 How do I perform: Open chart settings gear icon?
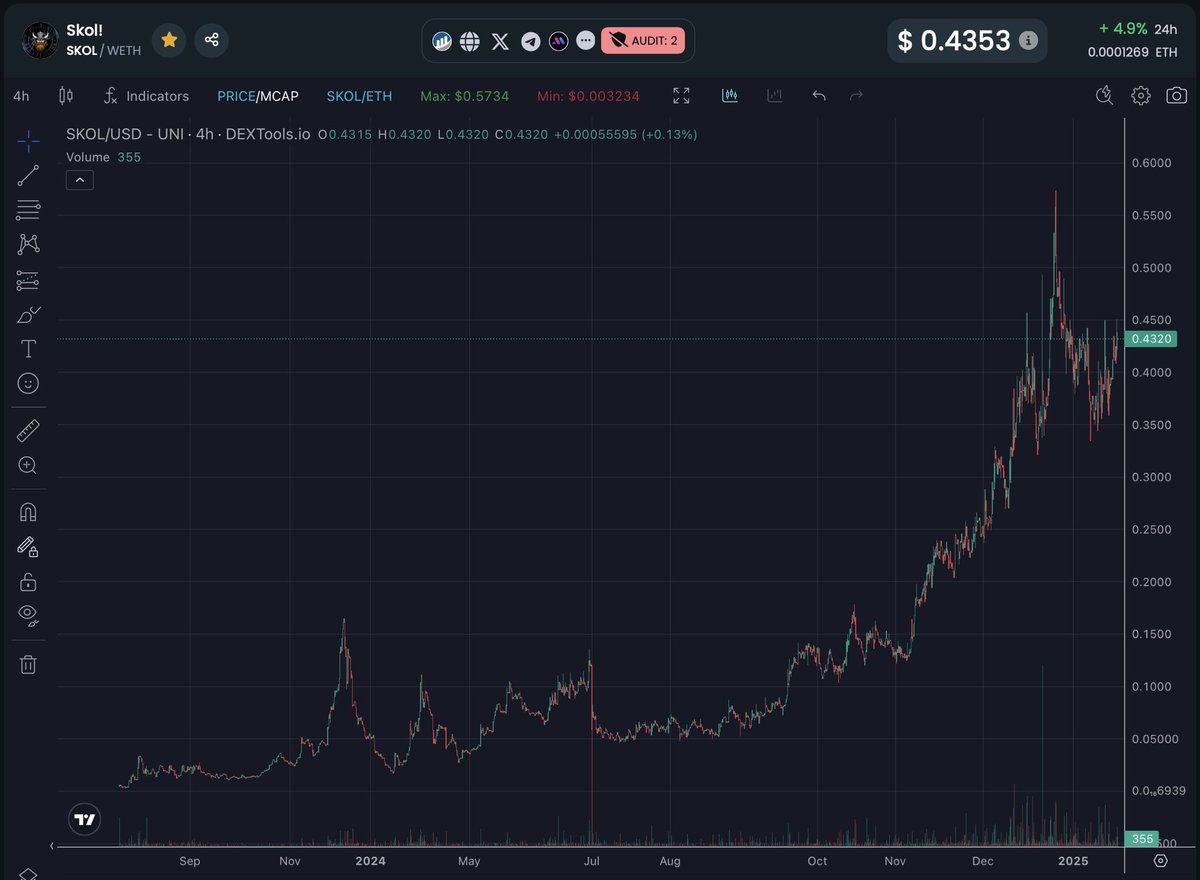click(1140, 96)
